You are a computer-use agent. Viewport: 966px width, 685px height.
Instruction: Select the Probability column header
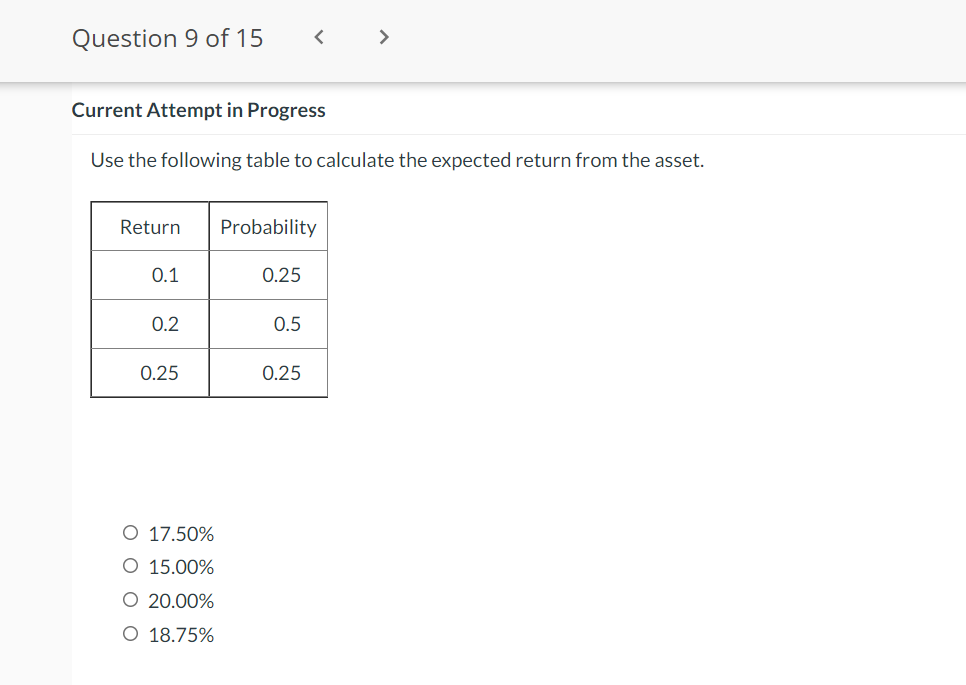click(x=268, y=226)
